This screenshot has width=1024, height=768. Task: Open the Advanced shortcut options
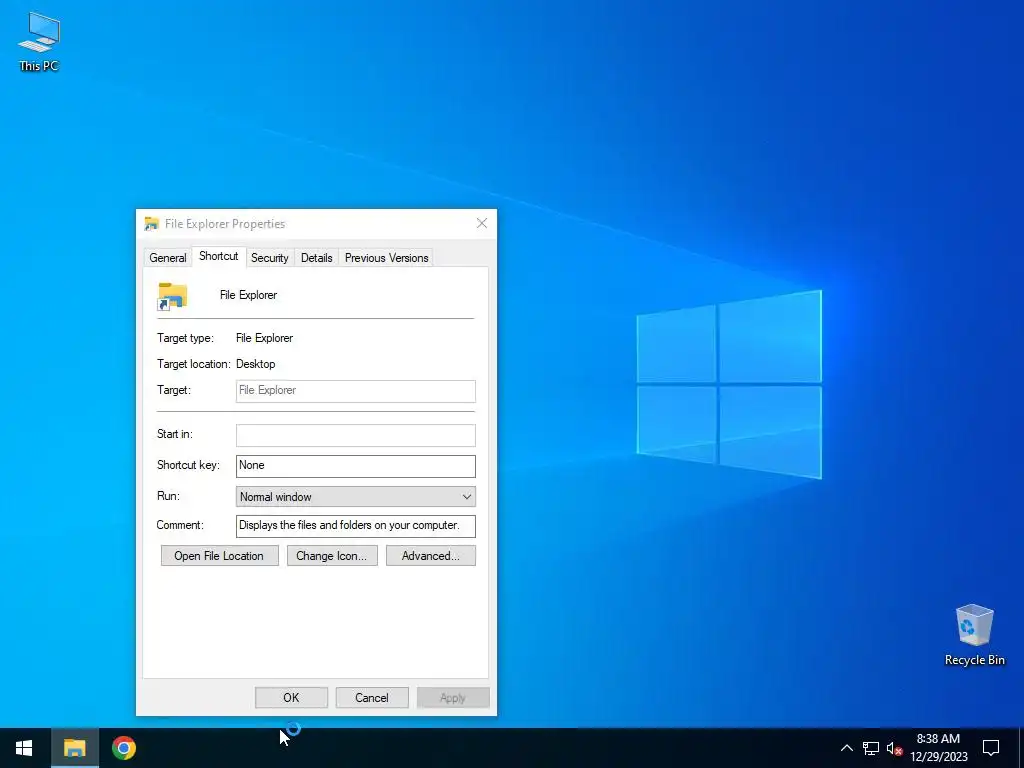[430, 556]
